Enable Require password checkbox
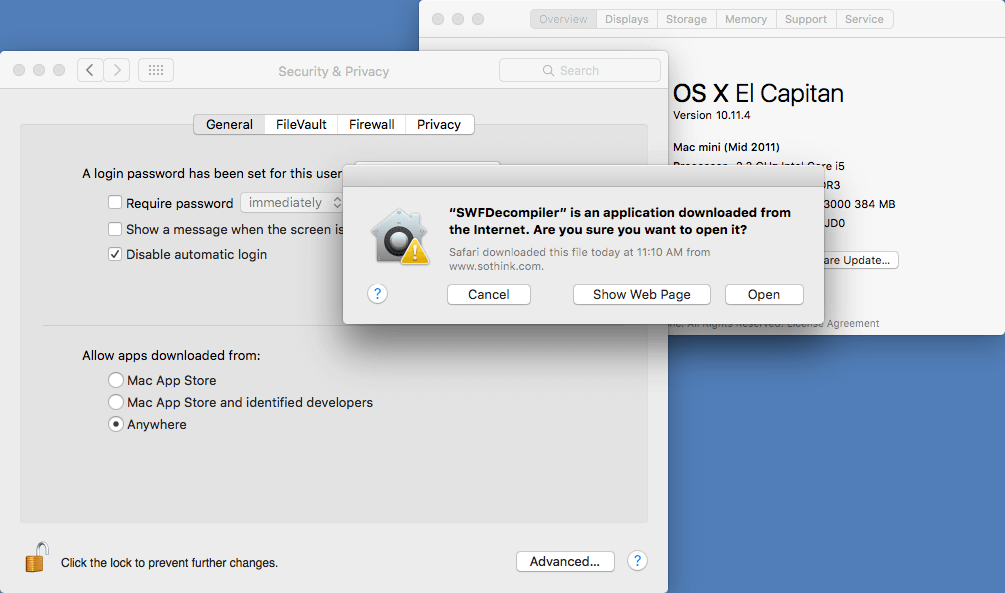Image resolution: width=1005 pixels, height=593 pixels. click(115, 203)
